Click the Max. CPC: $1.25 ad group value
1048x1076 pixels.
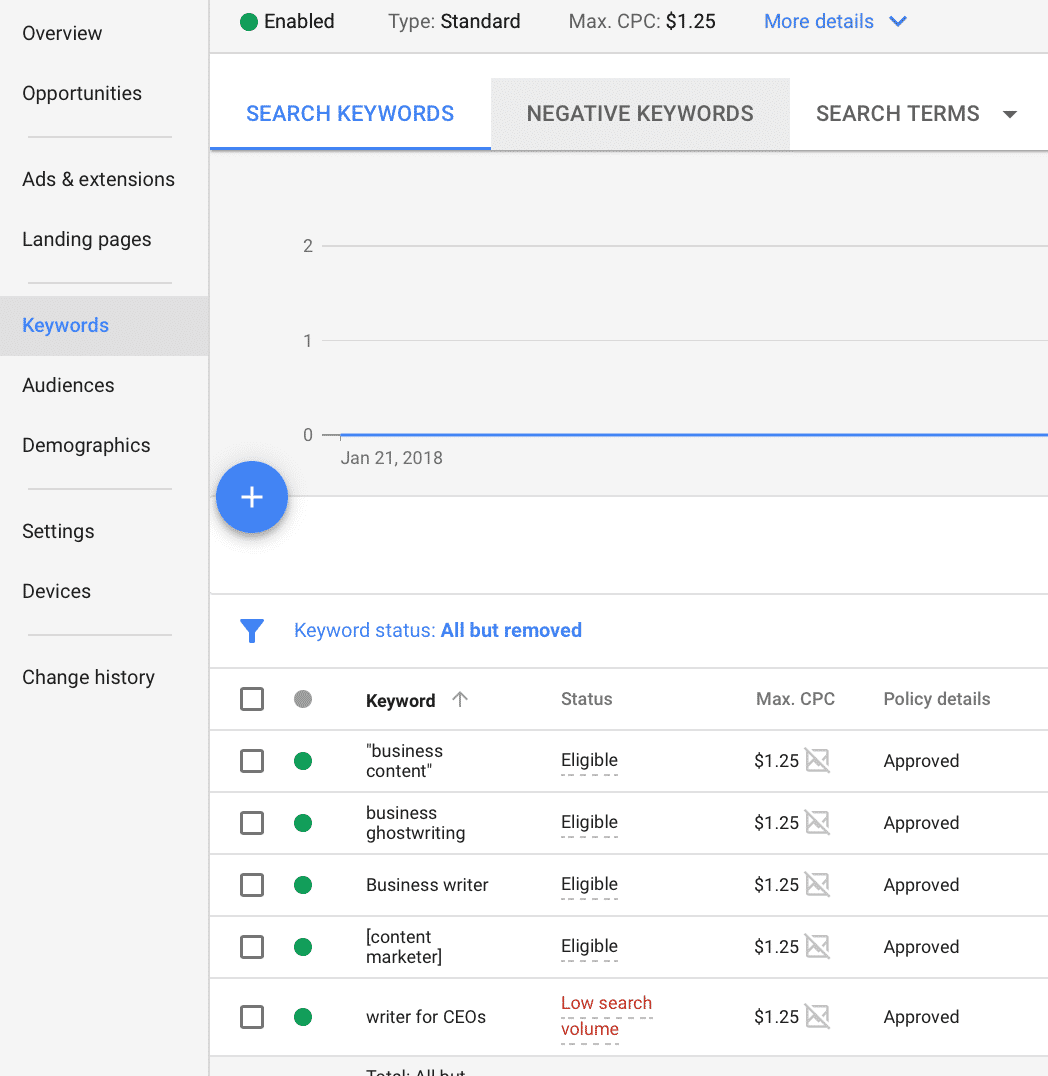click(x=642, y=21)
